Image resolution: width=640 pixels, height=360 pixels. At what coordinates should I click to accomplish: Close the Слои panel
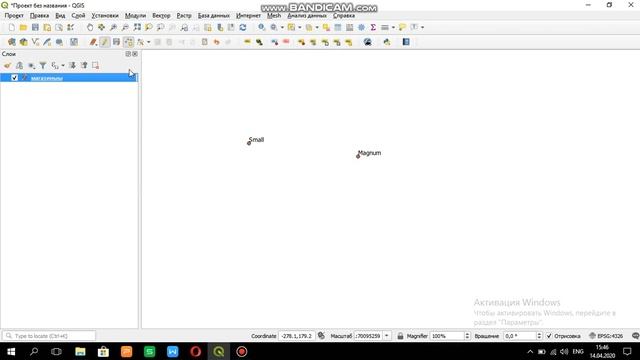(135, 54)
